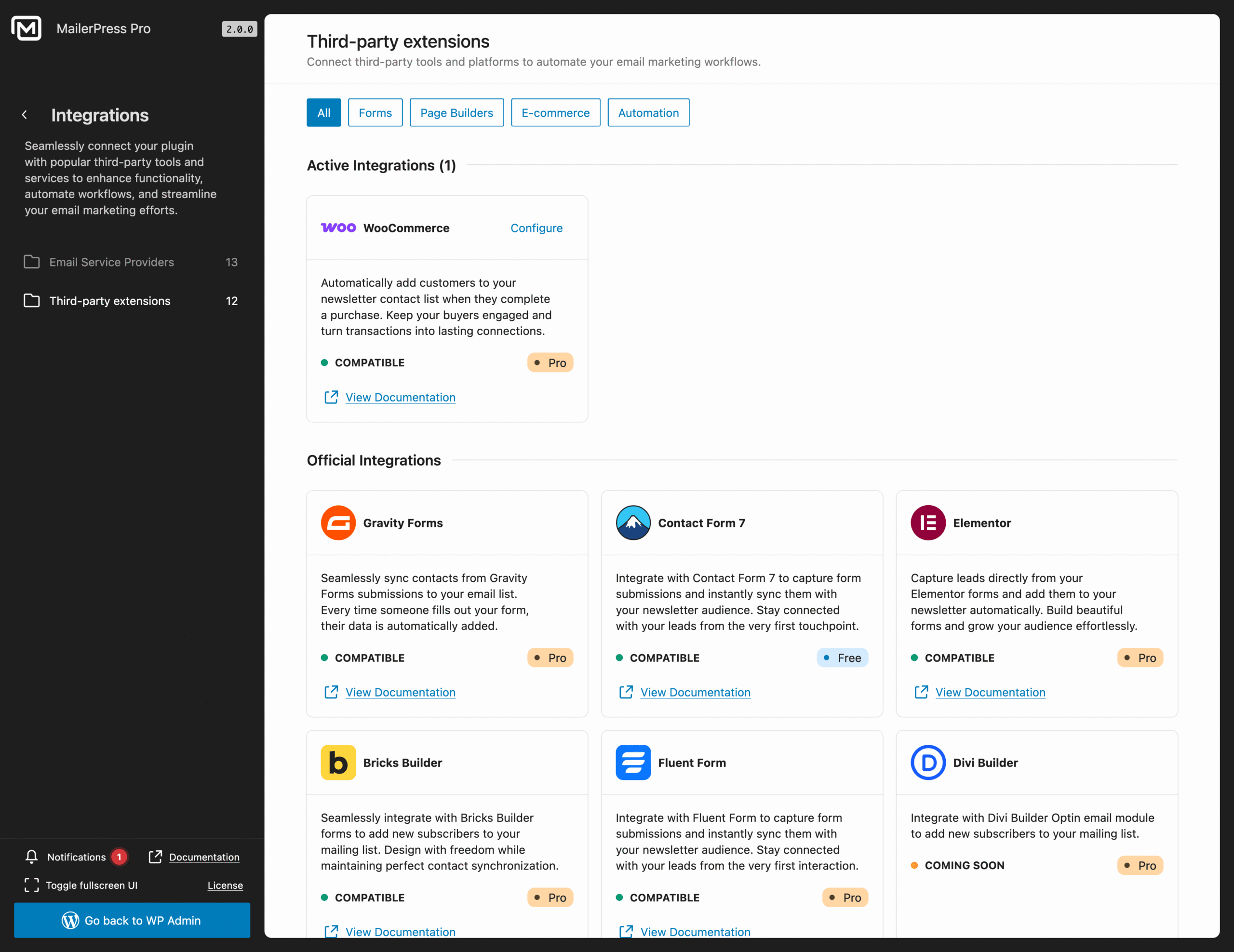Open WooCommerce View Documentation link
1234x952 pixels.
coord(400,397)
